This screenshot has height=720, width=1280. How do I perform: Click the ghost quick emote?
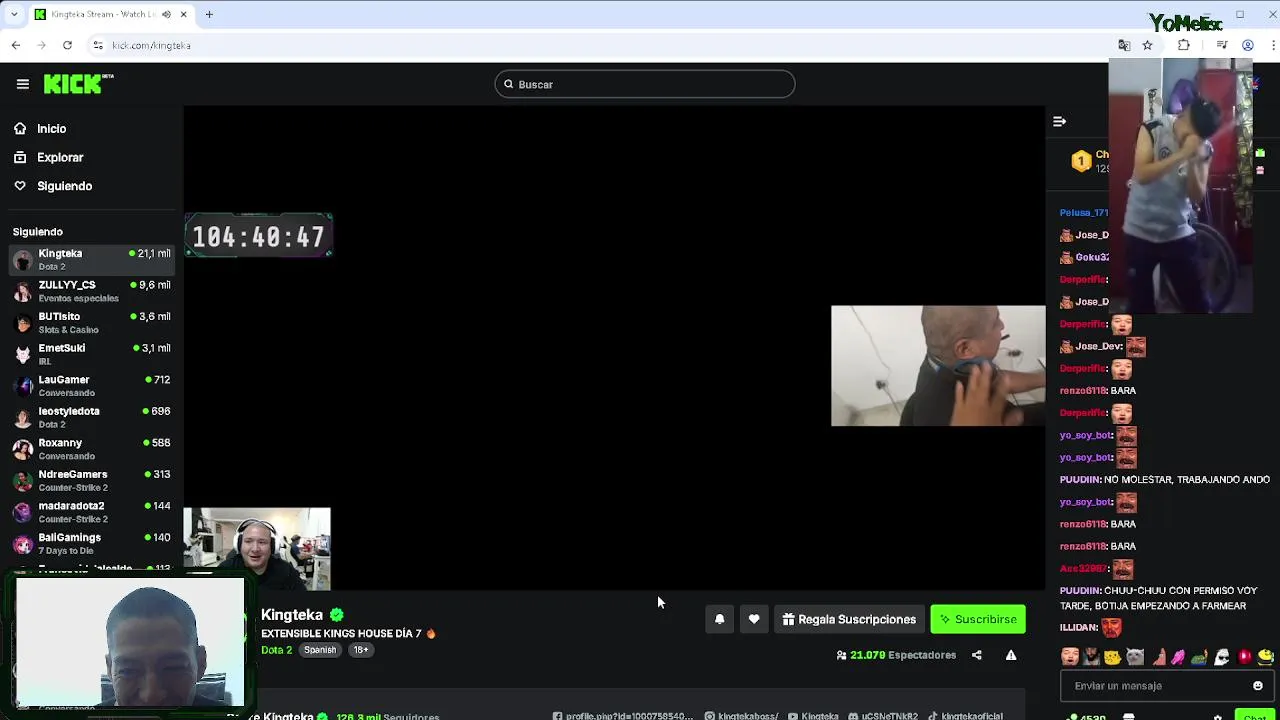click(1222, 657)
